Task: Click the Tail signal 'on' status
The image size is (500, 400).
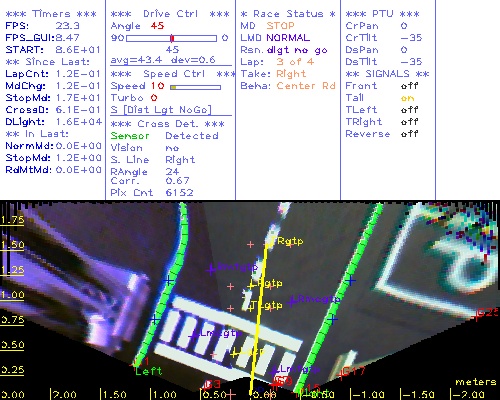Action: click(x=407, y=98)
